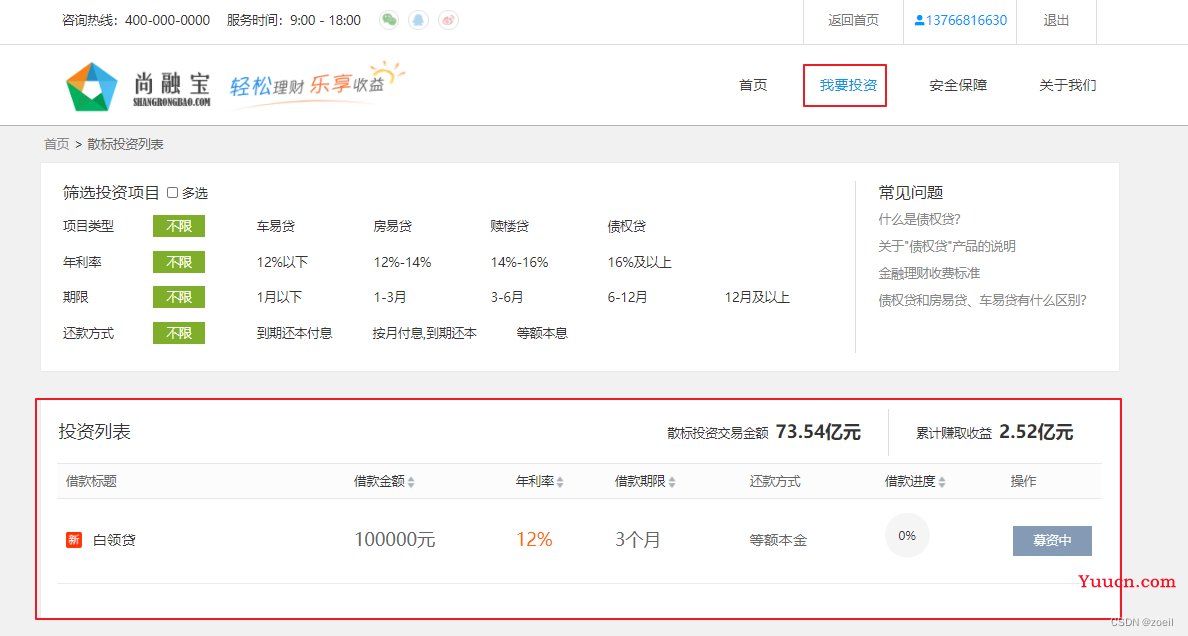Viewport: 1188px width, 636px height.
Task: Sort list by 年利率 arrows
Action: [x=560, y=482]
